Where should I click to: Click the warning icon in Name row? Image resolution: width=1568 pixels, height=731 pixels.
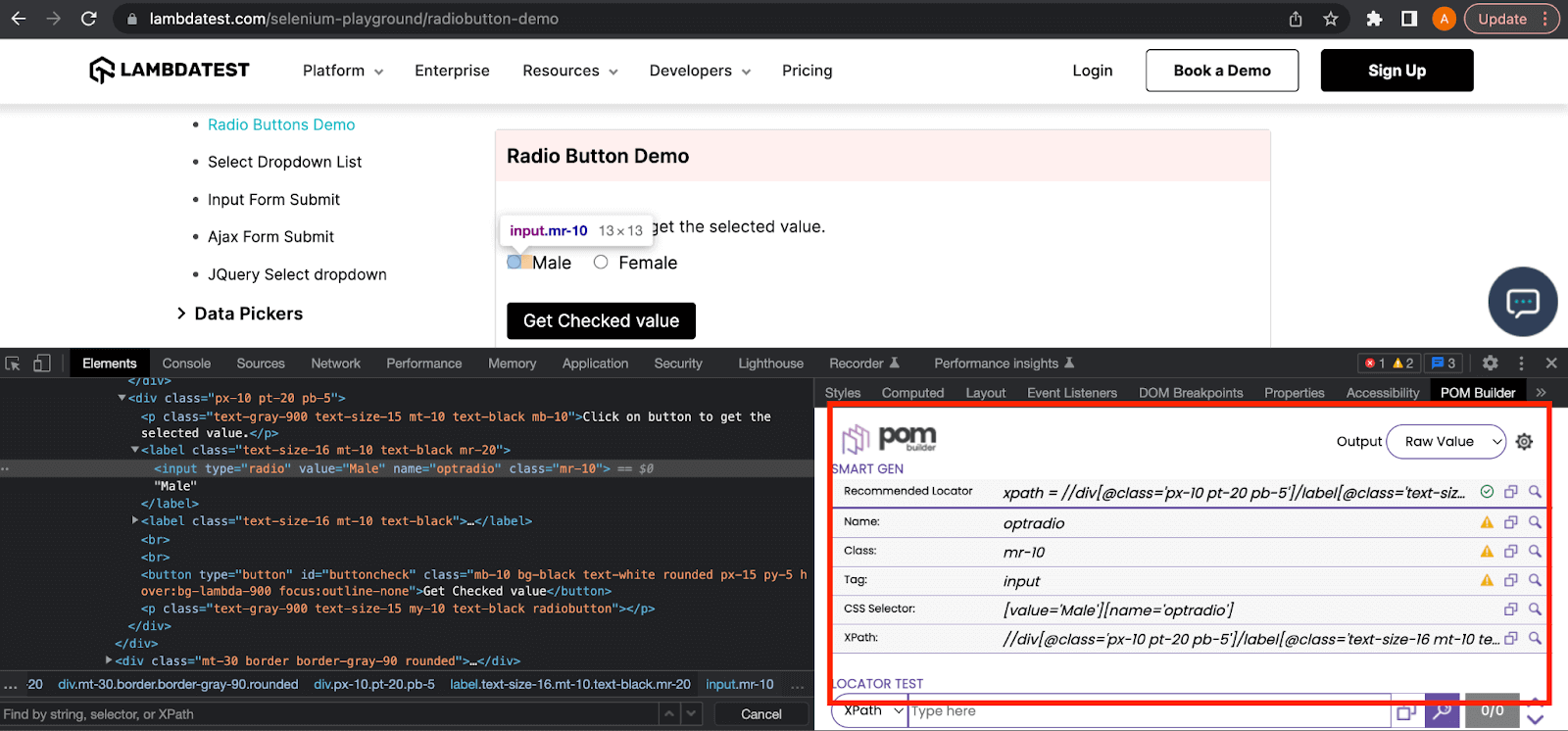(1487, 522)
